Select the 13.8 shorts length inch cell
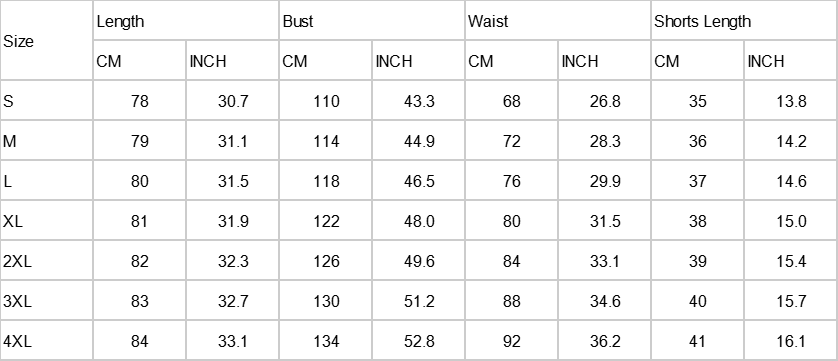Image resolution: width=838 pixels, height=361 pixels. (x=790, y=101)
